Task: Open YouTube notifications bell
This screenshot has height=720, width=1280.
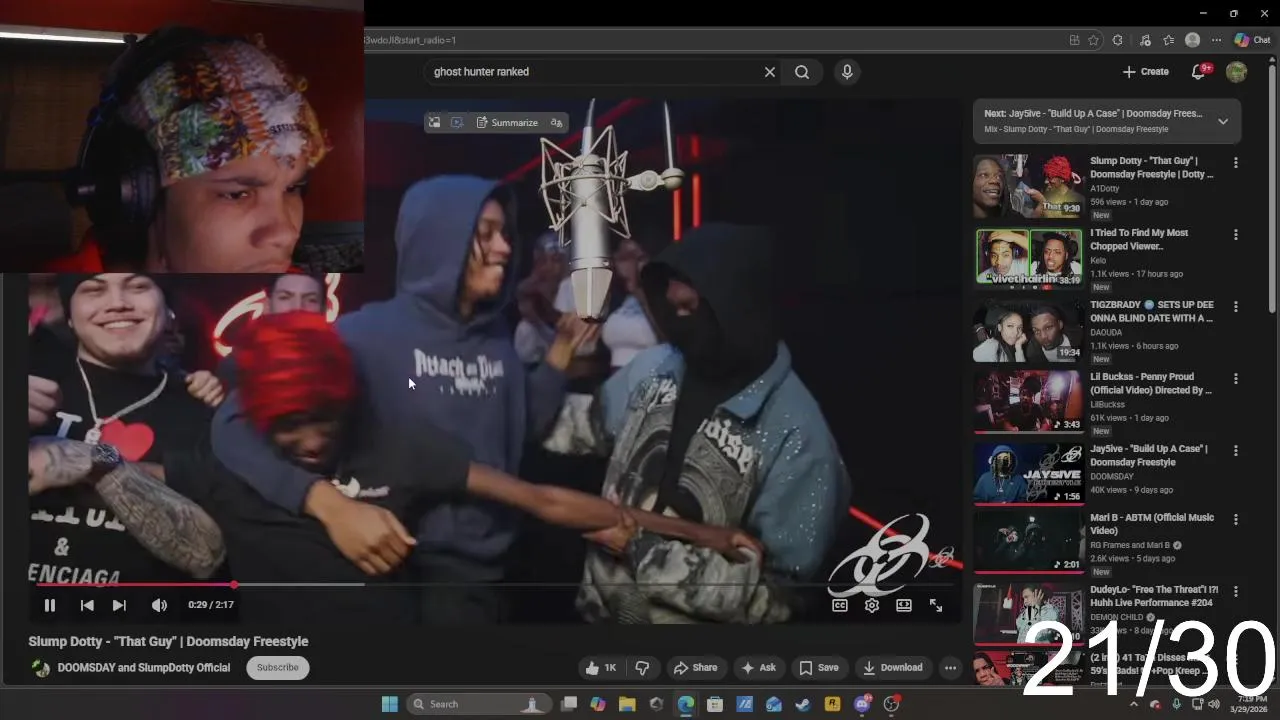Action: pyautogui.click(x=1198, y=72)
